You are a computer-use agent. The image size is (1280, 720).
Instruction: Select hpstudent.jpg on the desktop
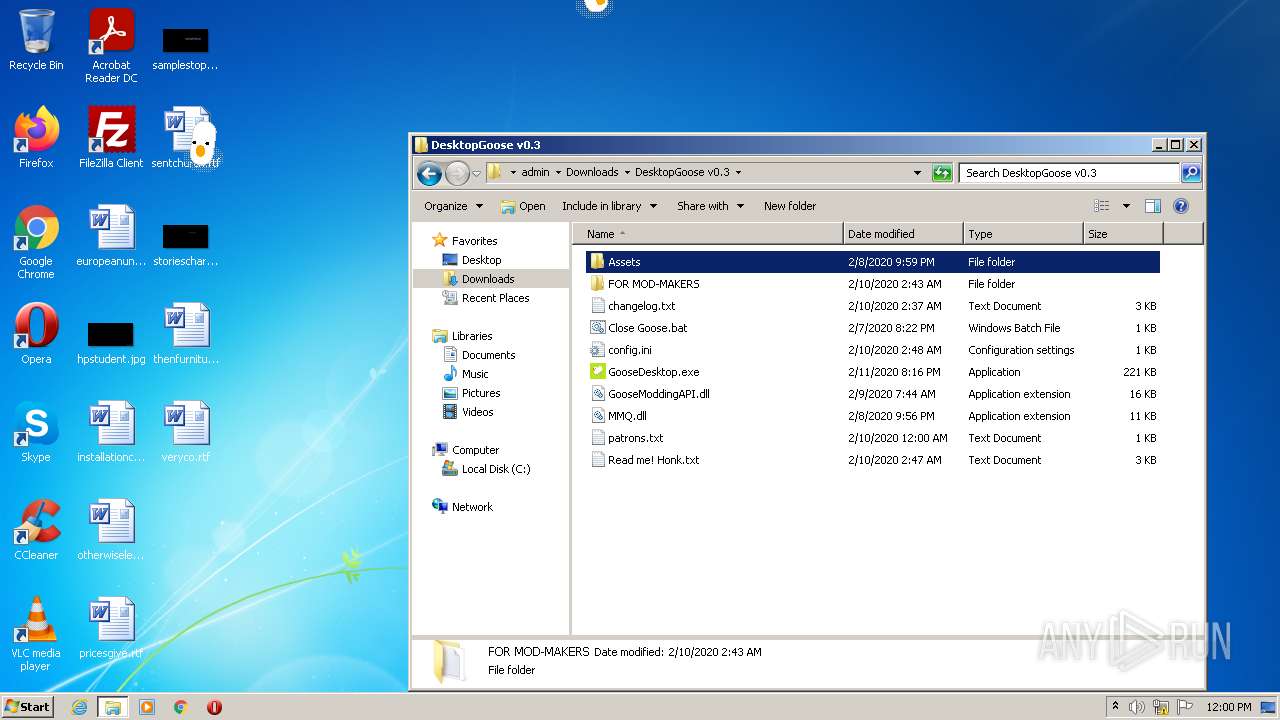tap(111, 342)
